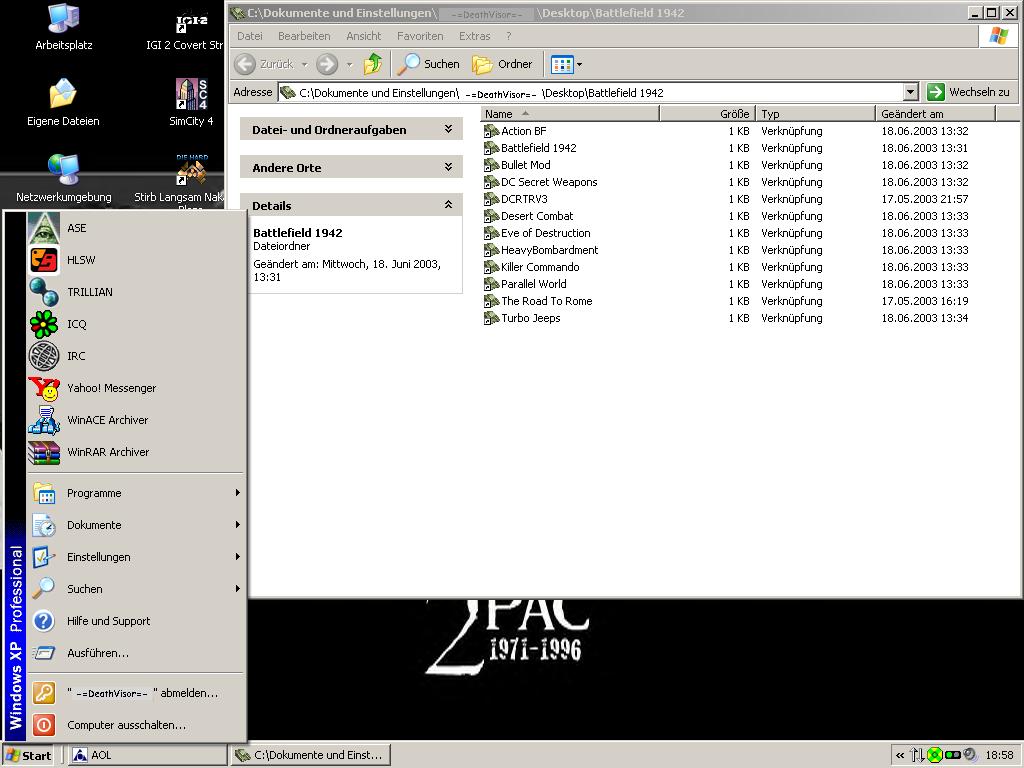Open the IRC globe entry
Screen dimensions: 1024x768
pyautogui.click(x=136, y=356)
